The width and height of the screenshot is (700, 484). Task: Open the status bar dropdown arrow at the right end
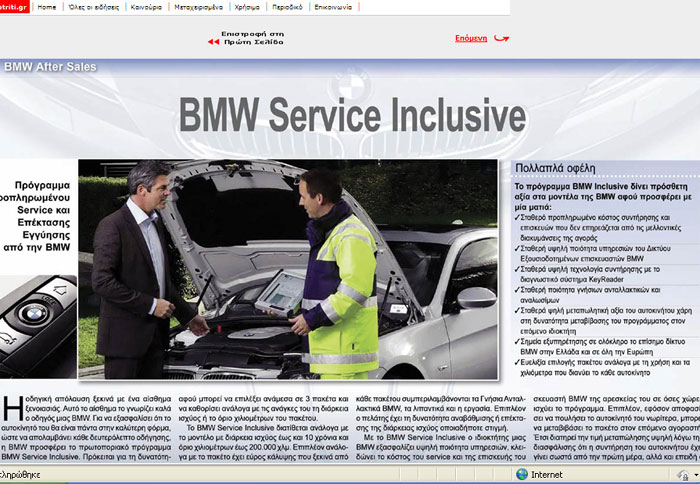tap(696, 475)
